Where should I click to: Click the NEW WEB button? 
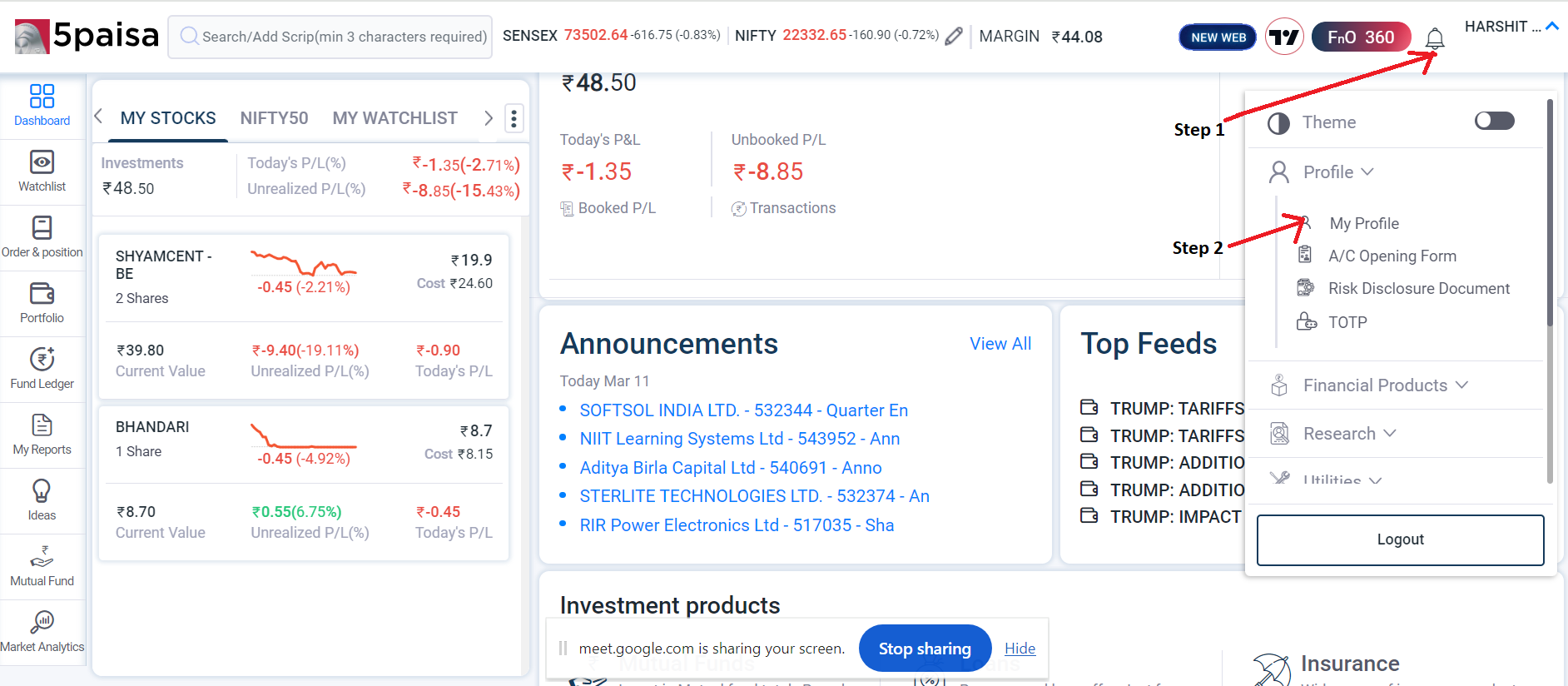tap(1218, 37)
